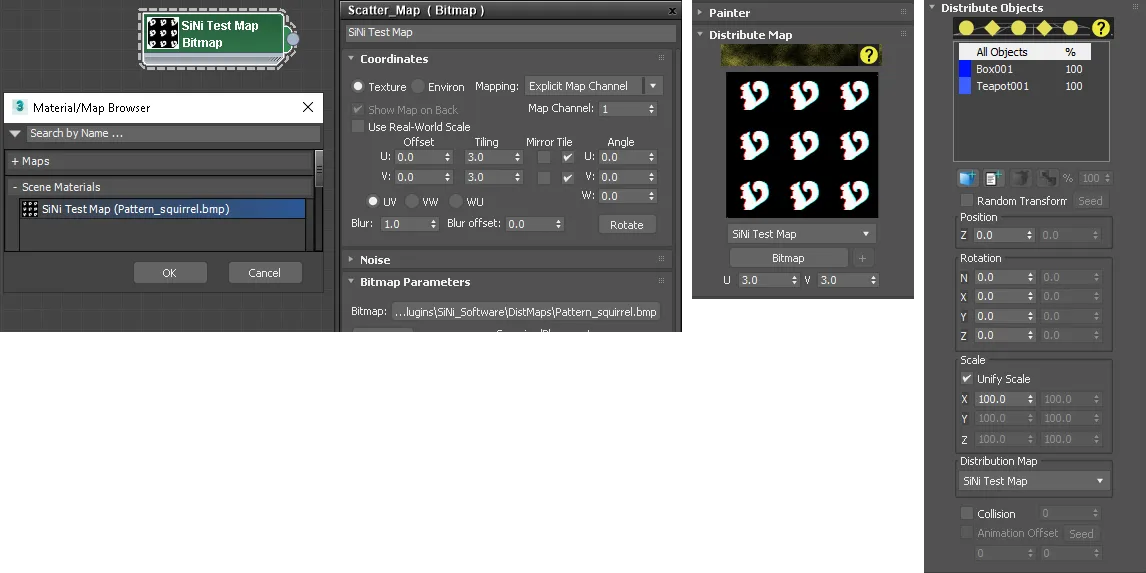Image resolution: width=1146 pixels, height=573 pixels.
Task: Click the Pattern_squirrel.bmp bitmap path button
Action: [x=525, y=312]
